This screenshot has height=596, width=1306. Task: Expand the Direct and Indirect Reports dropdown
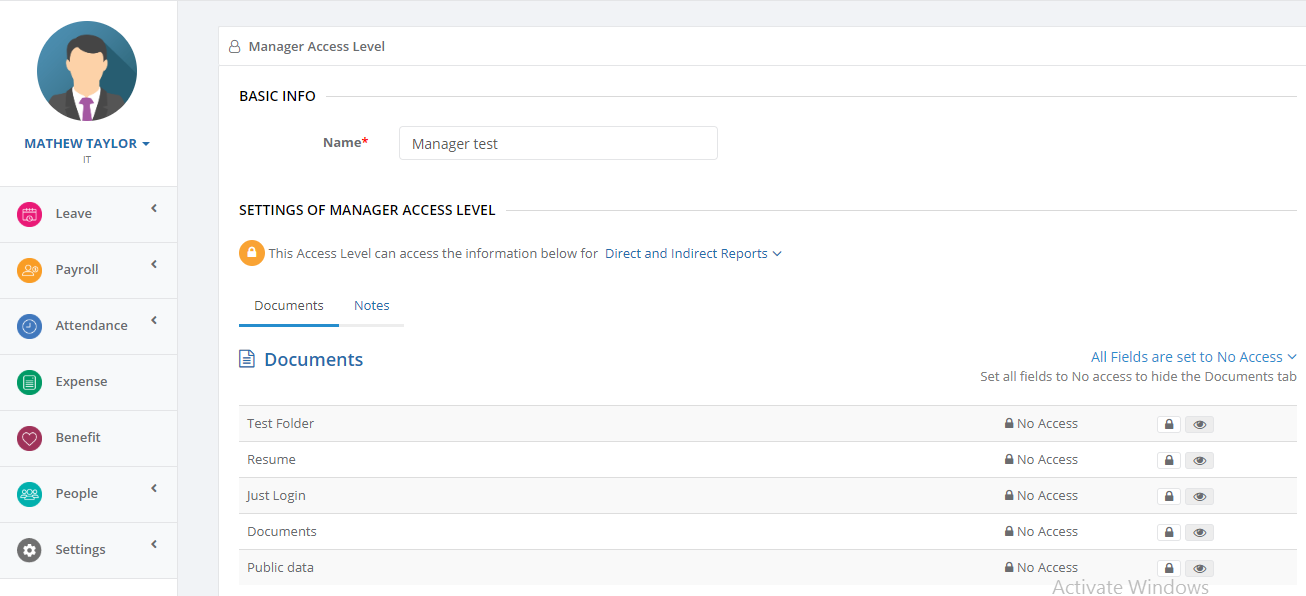coord(693,254)
